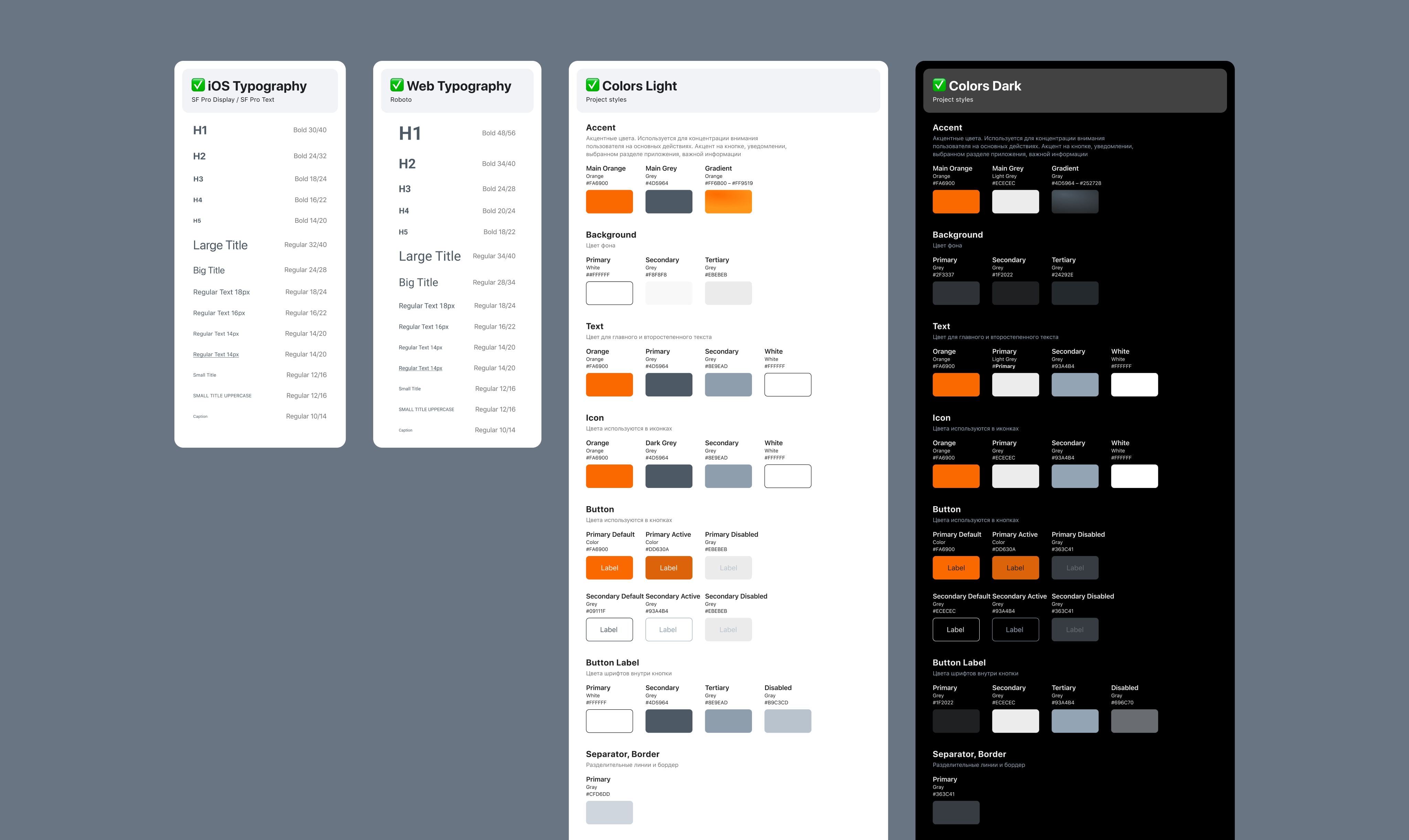Image resolution: width=1409 pixels, height=840 pixels.
Task: Click the green checkmark beside iOS Typography
Action: [198, 85]
